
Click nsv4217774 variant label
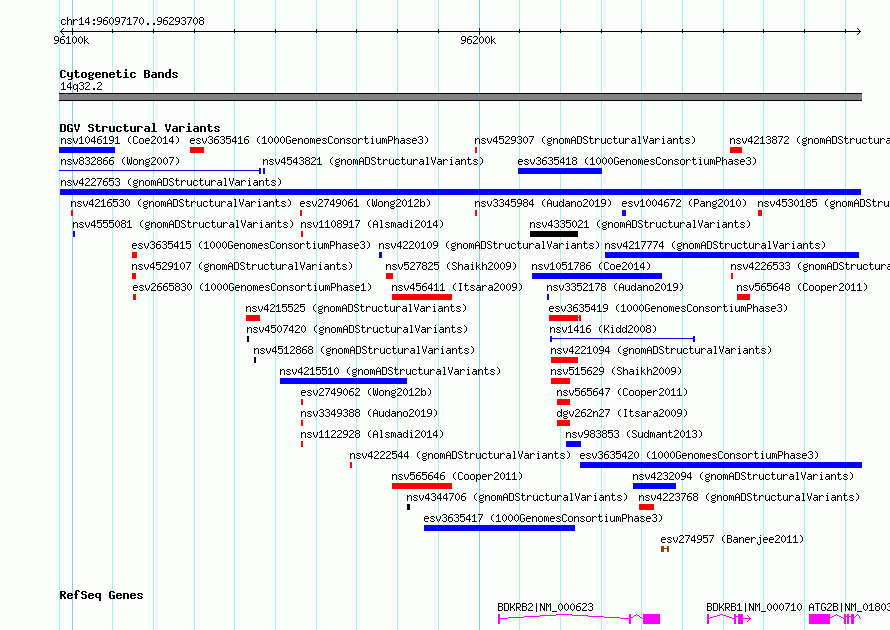point(715,245)
